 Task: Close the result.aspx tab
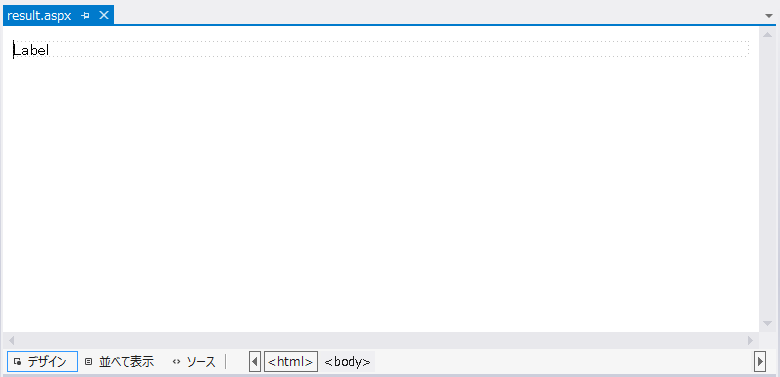(x=103, y=15)
